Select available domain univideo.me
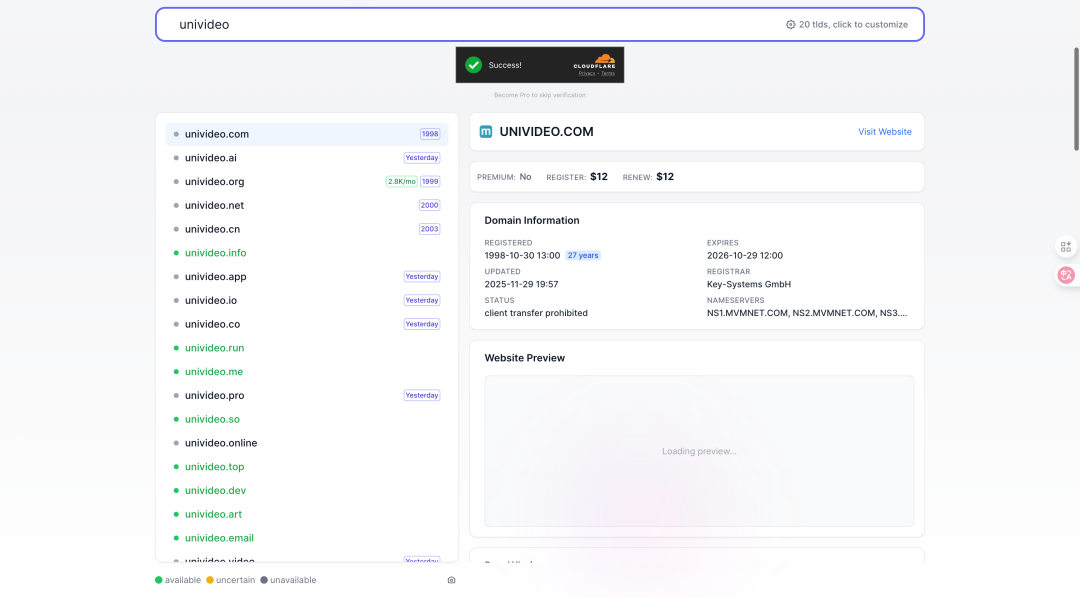 click(307, 372)
